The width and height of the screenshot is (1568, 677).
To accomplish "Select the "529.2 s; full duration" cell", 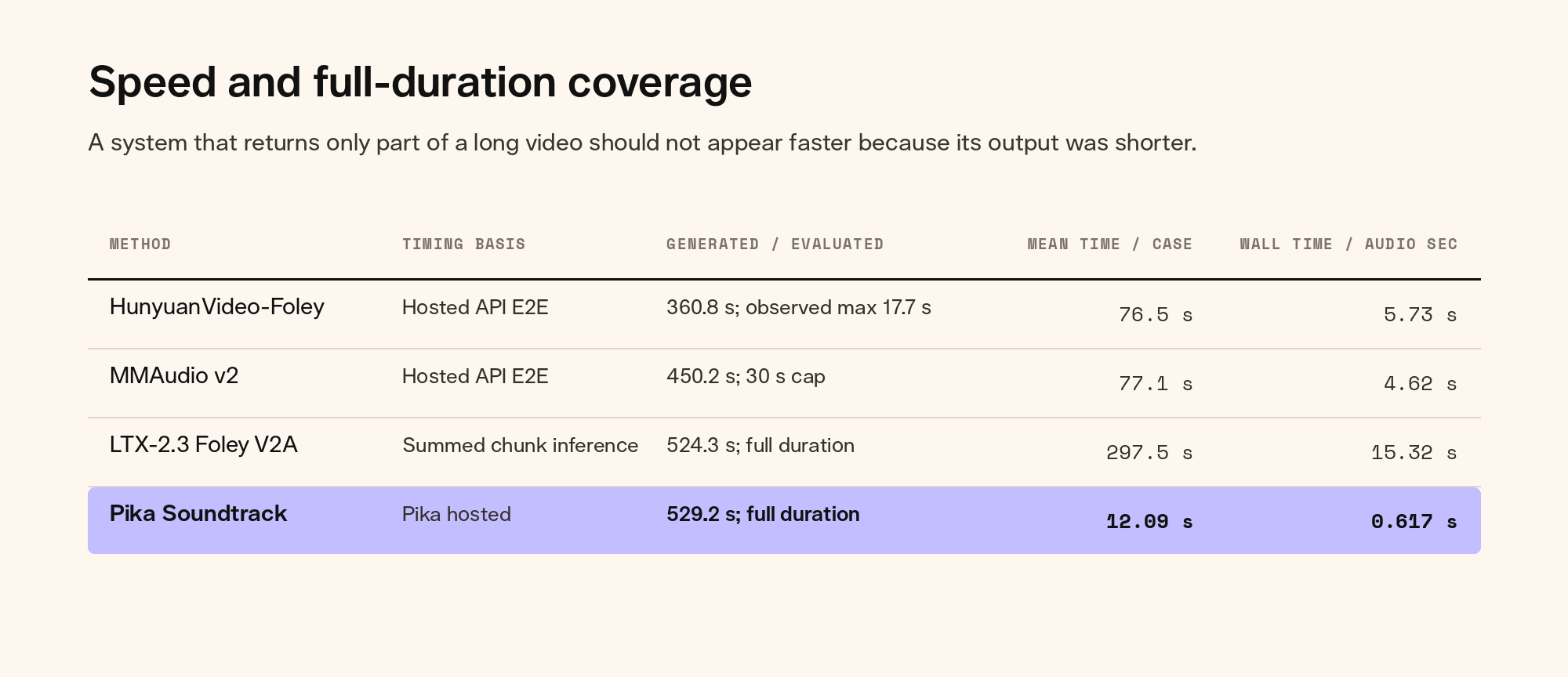I will click(x=763, y=514).
